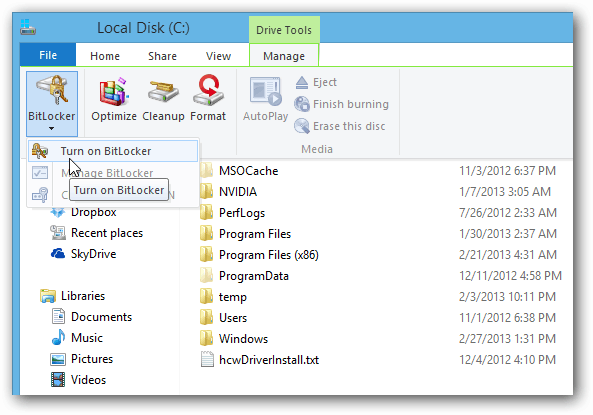Click the NVIDIA folder date 1/7/2013 3:05 AM
The image size is (593, 415).
[x=505, y=192]
